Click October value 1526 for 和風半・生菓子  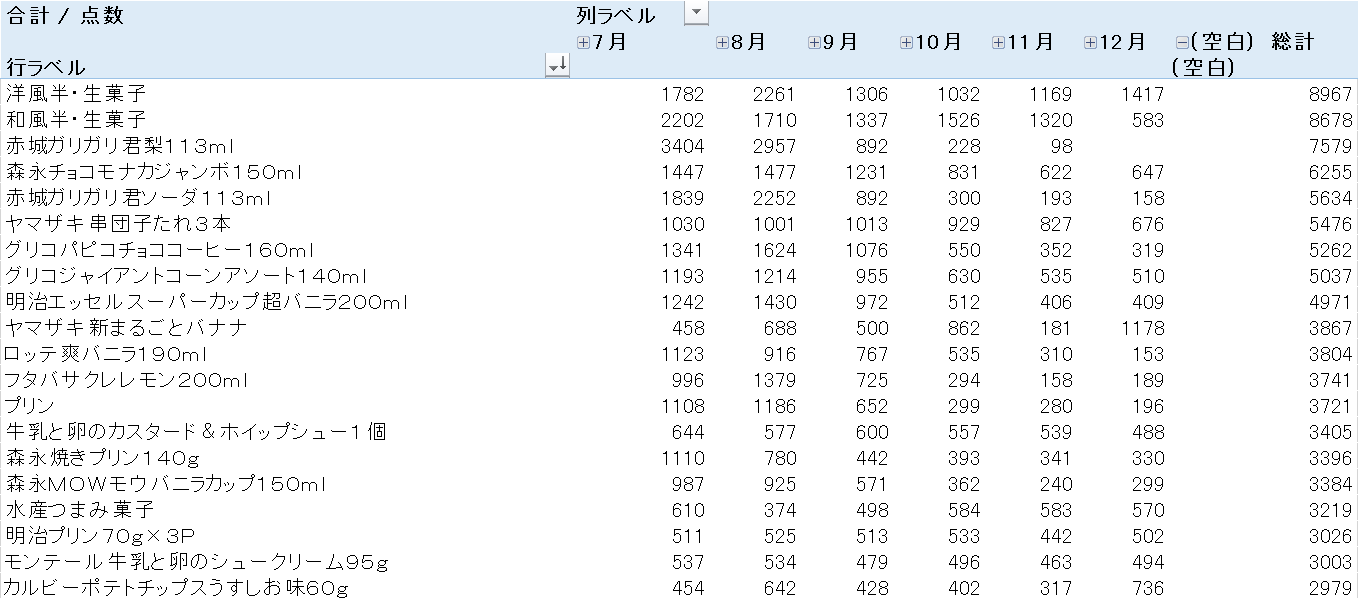click(959, 120)
